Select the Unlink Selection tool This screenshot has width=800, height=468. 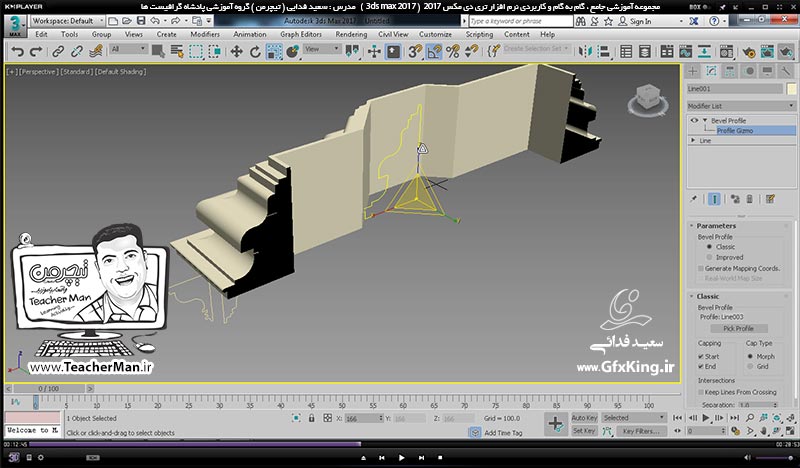pyautogui.click(x=77, y=52)
